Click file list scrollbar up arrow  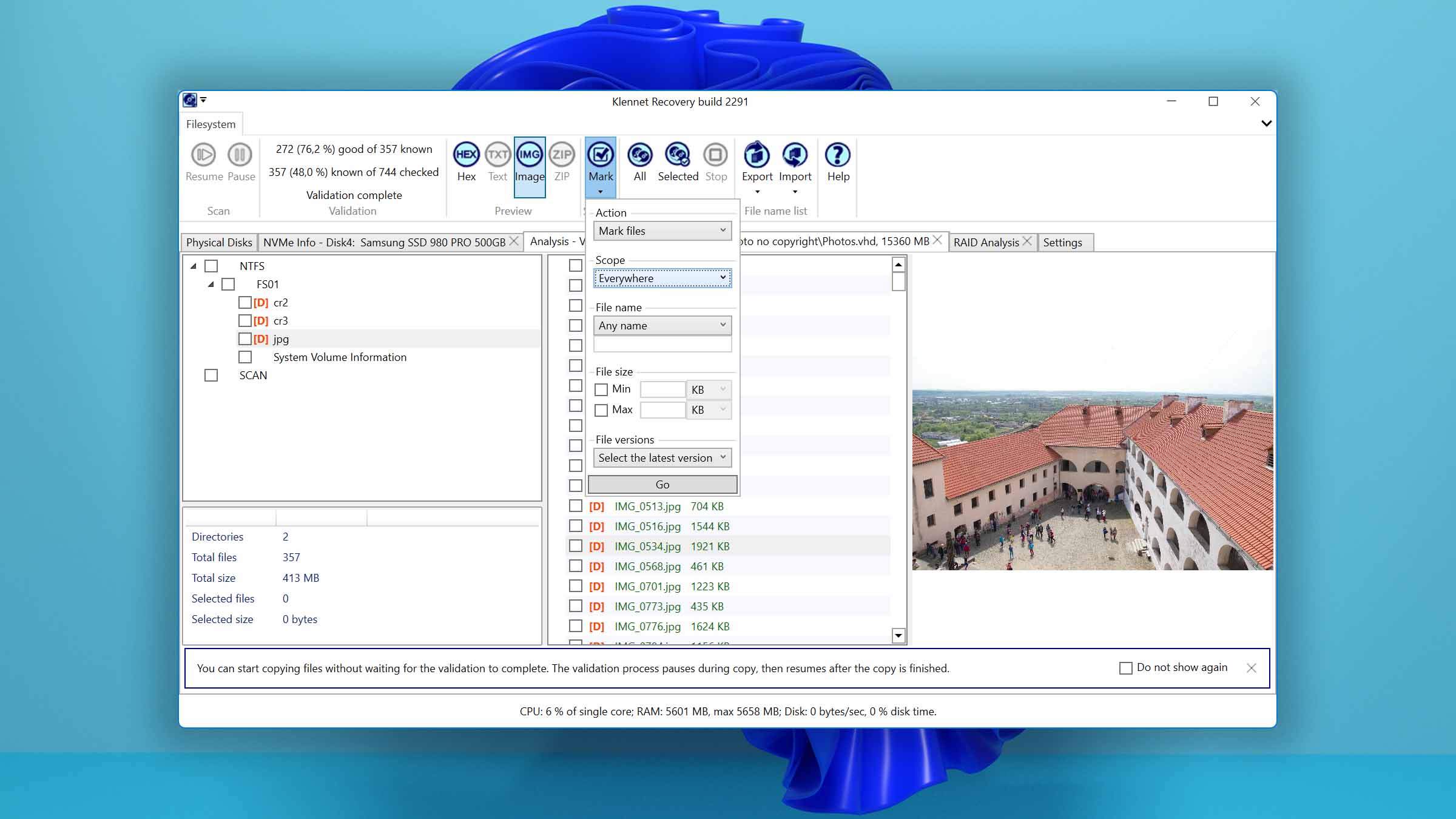click(x=898, y=265)
